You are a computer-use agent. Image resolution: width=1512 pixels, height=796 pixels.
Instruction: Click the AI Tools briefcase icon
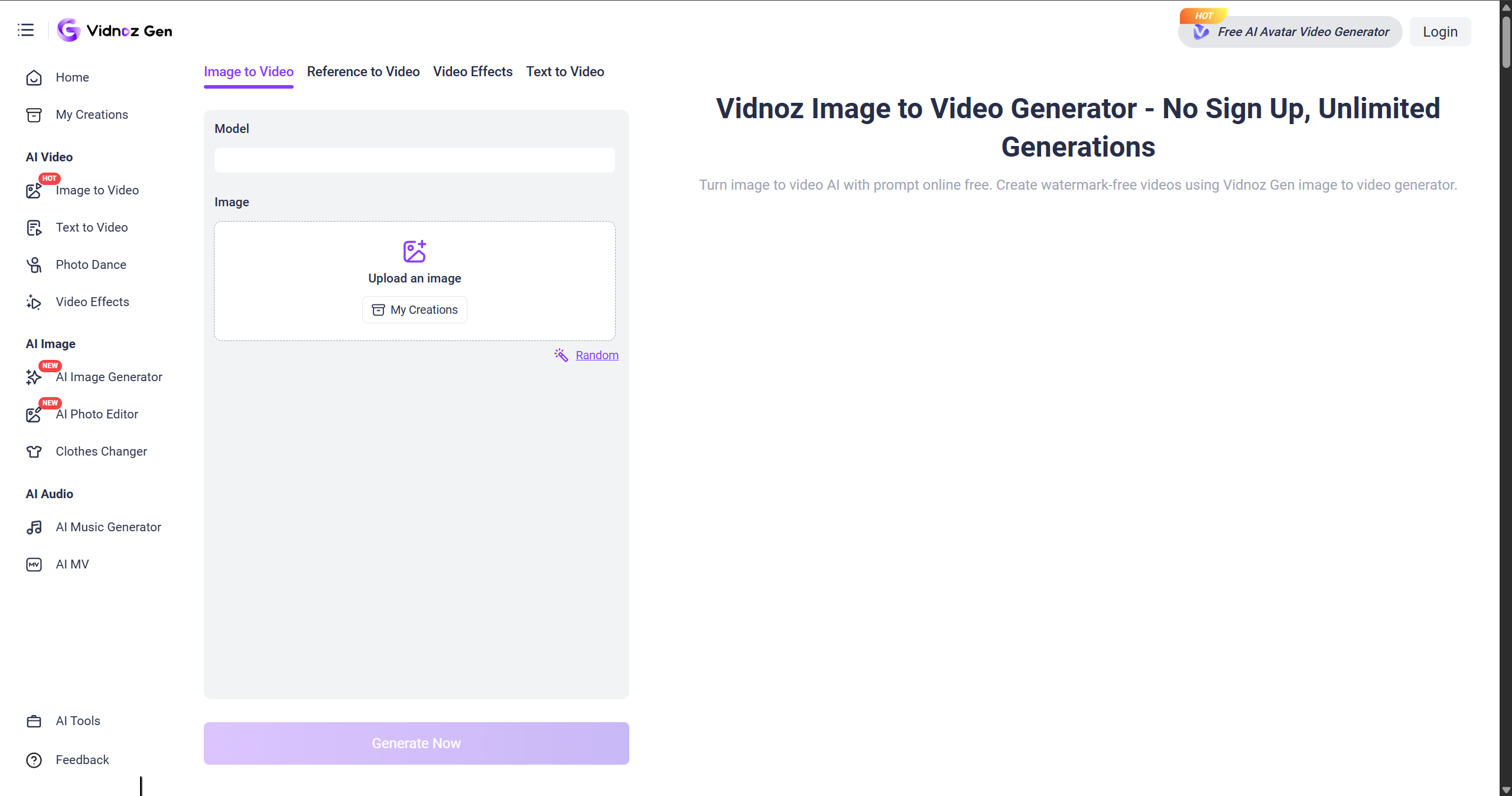pos(34,721)
